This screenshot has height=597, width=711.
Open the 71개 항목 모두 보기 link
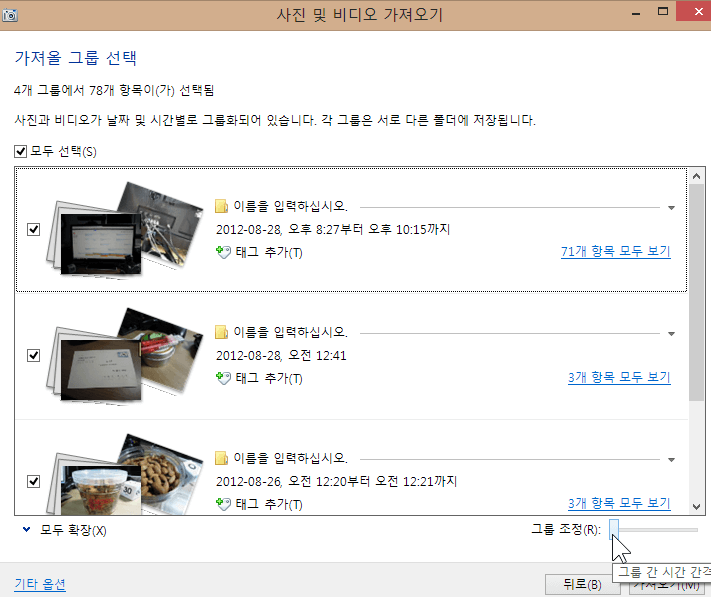[x=616, y=252]
